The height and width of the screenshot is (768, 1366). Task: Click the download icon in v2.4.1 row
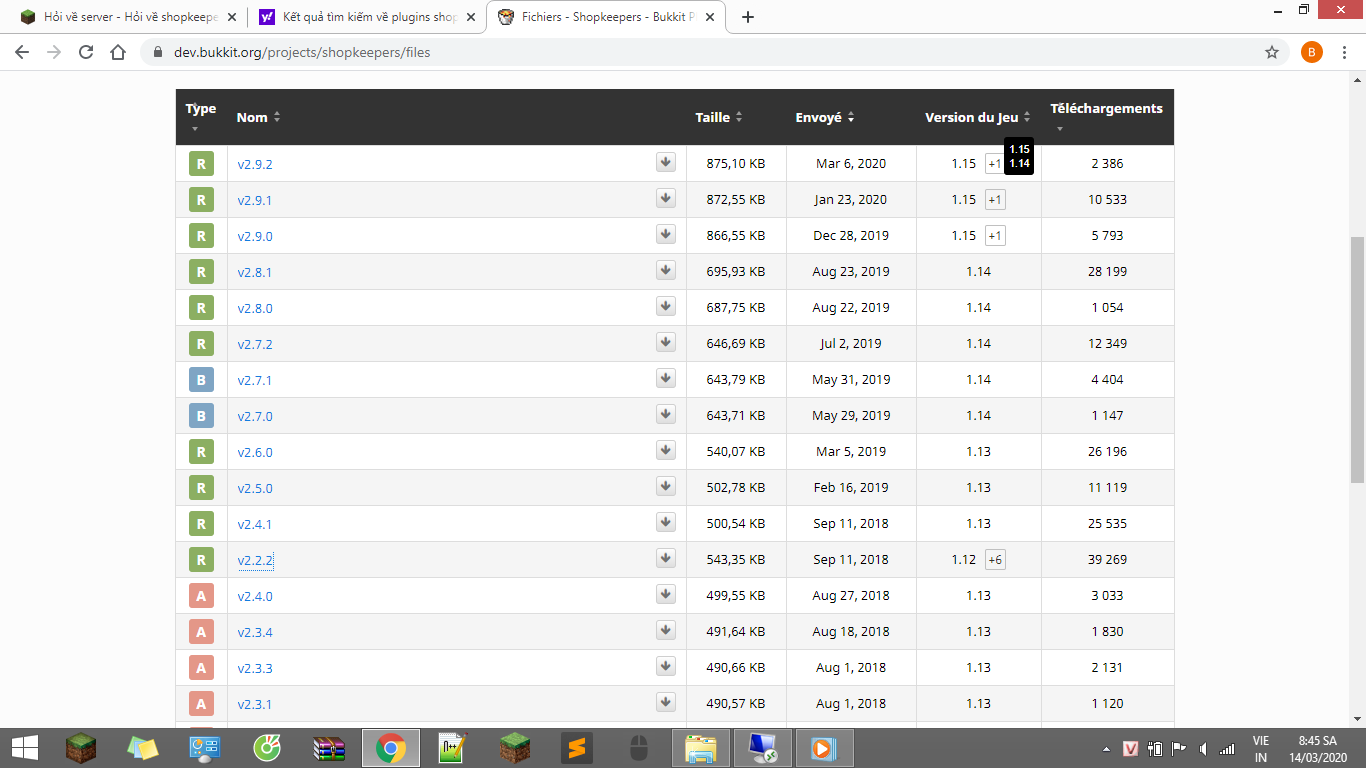point(666,523)
